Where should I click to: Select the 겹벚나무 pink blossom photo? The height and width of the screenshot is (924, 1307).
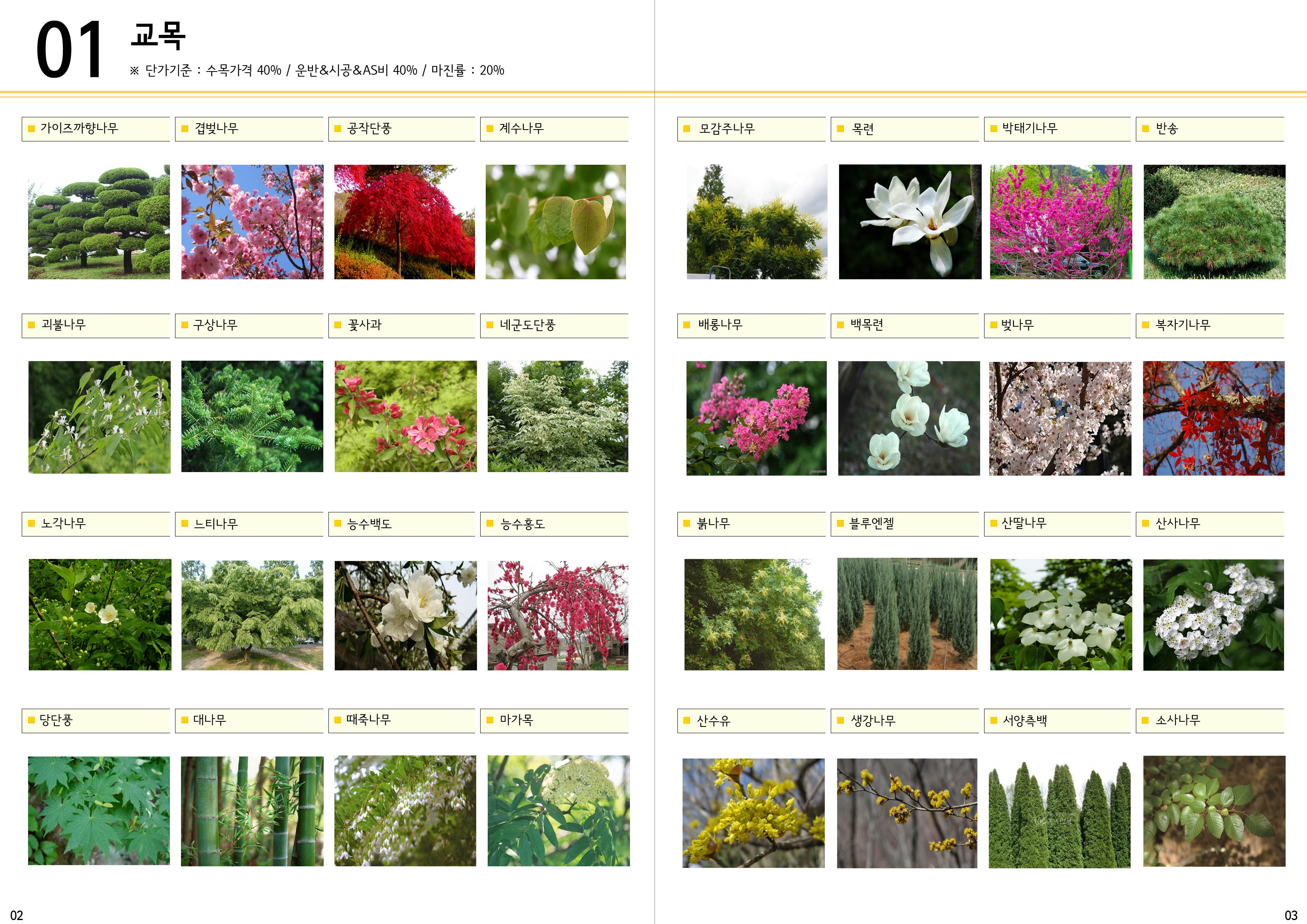pos(252,222)
